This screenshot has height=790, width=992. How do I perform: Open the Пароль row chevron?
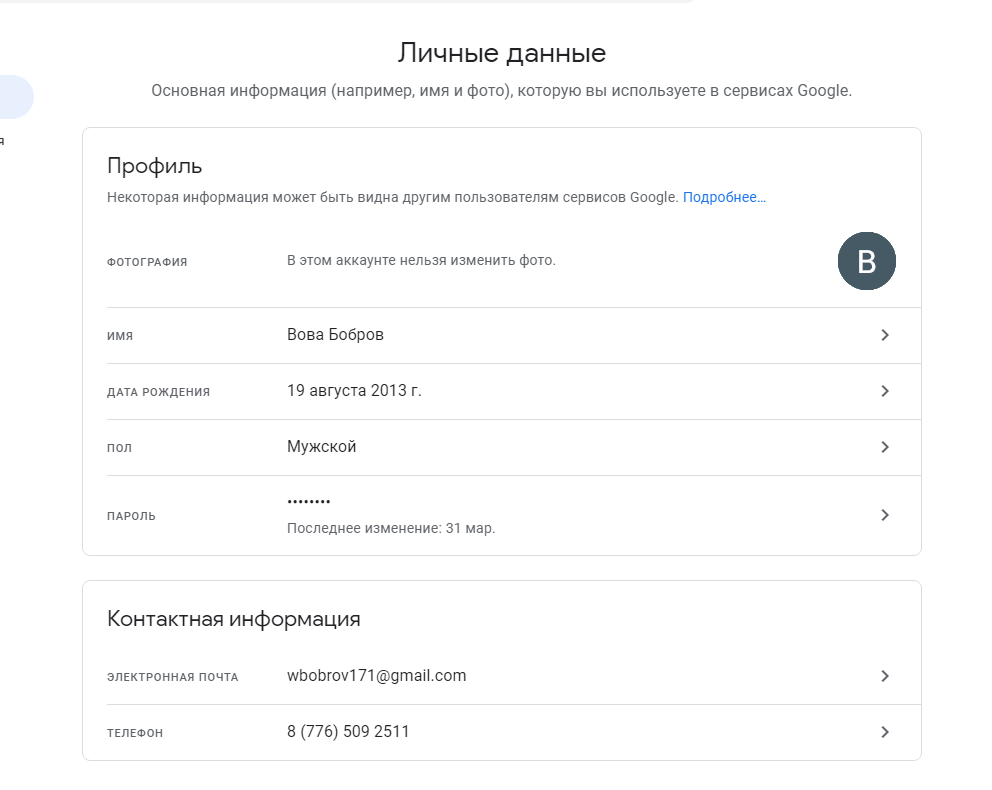pyautogui.click(x=885, y=515)
